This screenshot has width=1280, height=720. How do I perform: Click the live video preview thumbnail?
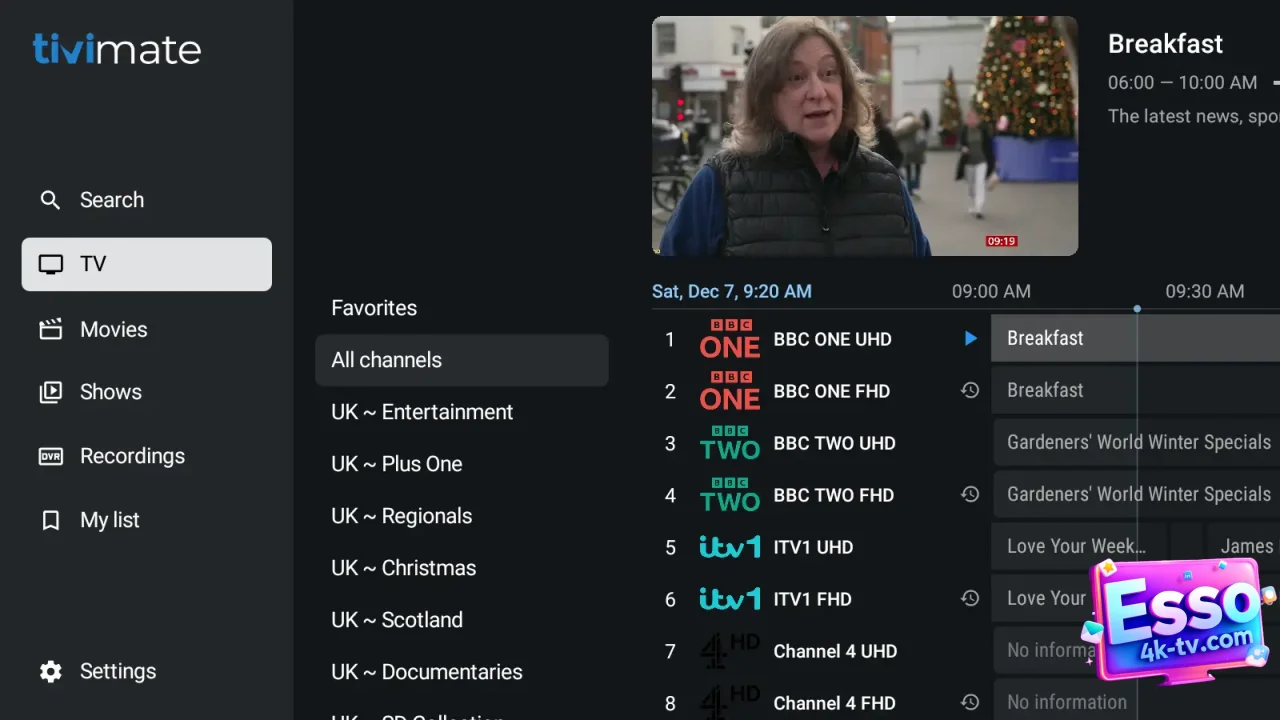point(865,136)
